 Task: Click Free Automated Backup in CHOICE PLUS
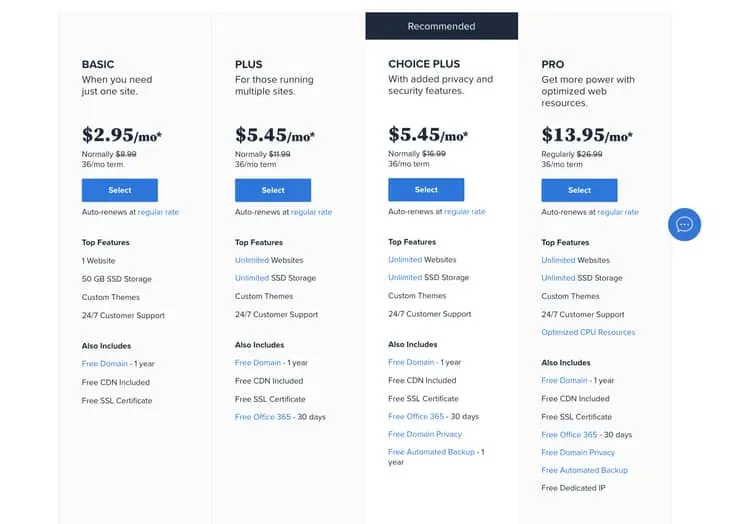tap(432, 452)
